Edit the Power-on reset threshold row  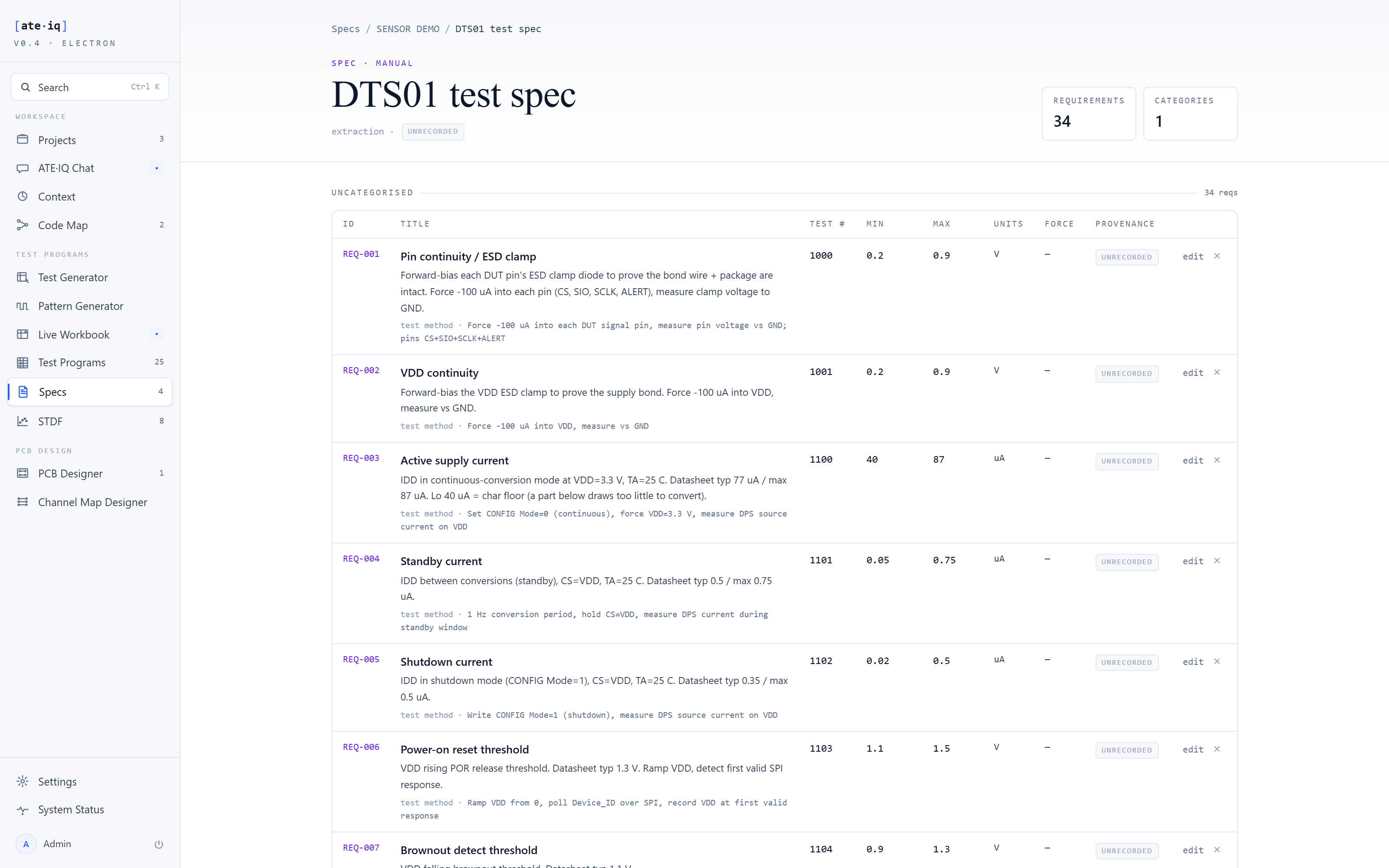(1193, 749)
